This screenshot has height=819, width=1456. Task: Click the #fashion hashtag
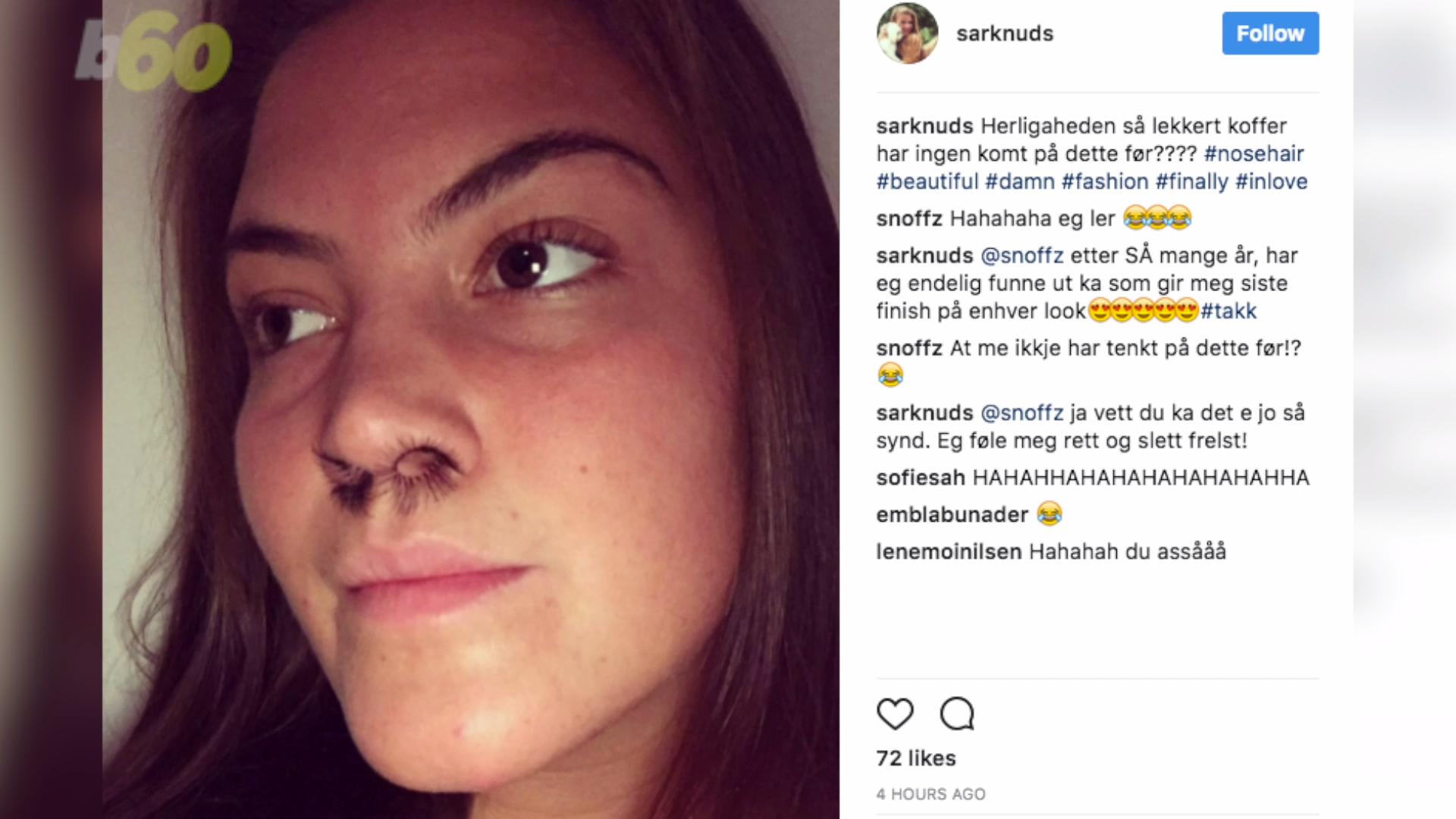(1105, 182)
